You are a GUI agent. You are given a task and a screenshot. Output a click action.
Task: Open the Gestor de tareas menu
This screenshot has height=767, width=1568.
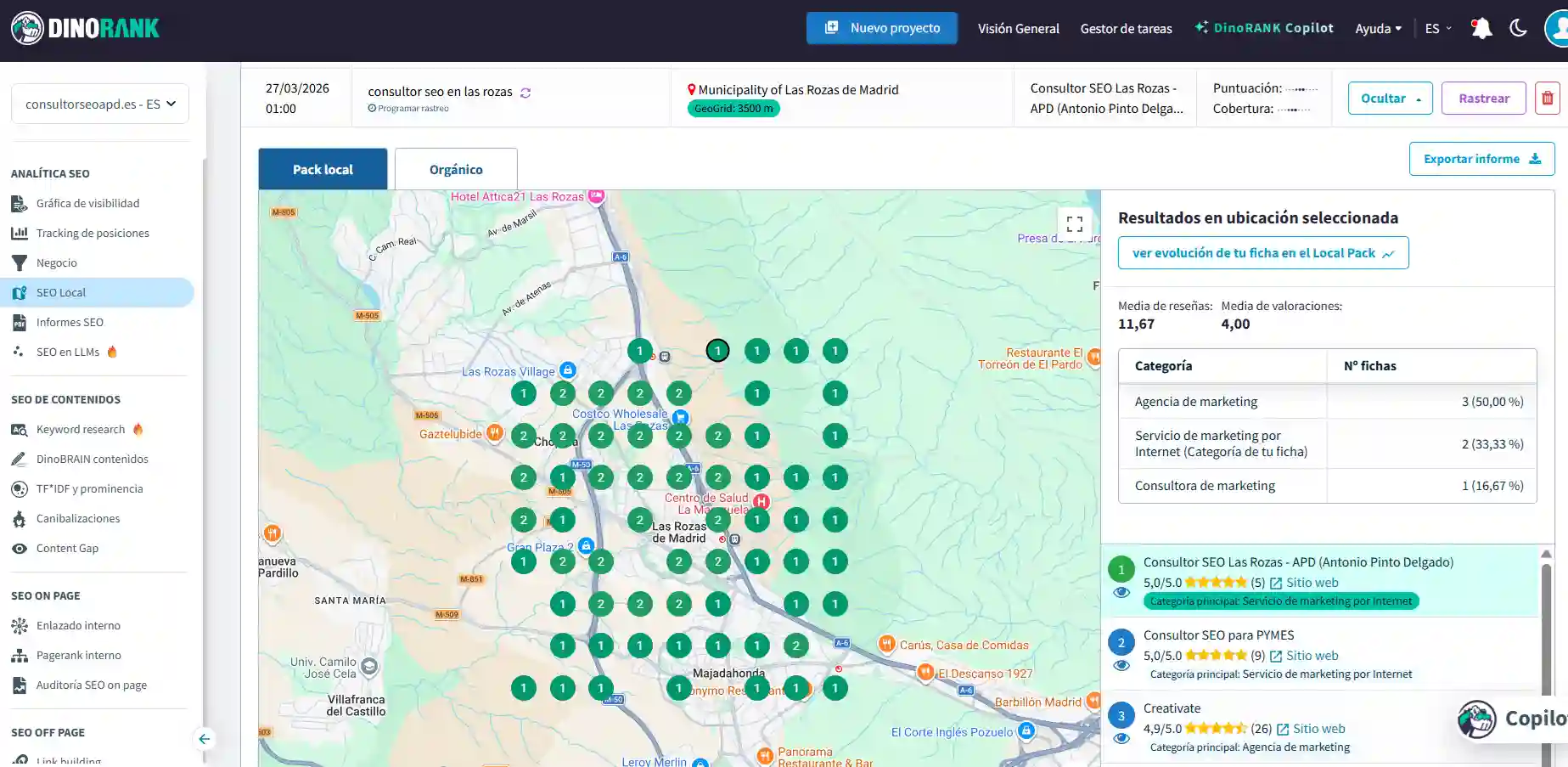(x=1126, y=28)
